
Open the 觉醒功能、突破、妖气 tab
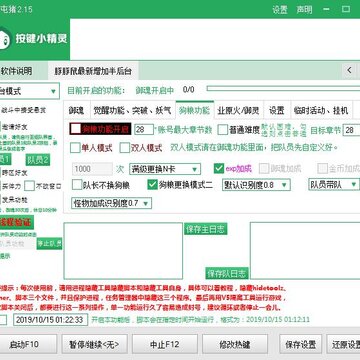132,110
